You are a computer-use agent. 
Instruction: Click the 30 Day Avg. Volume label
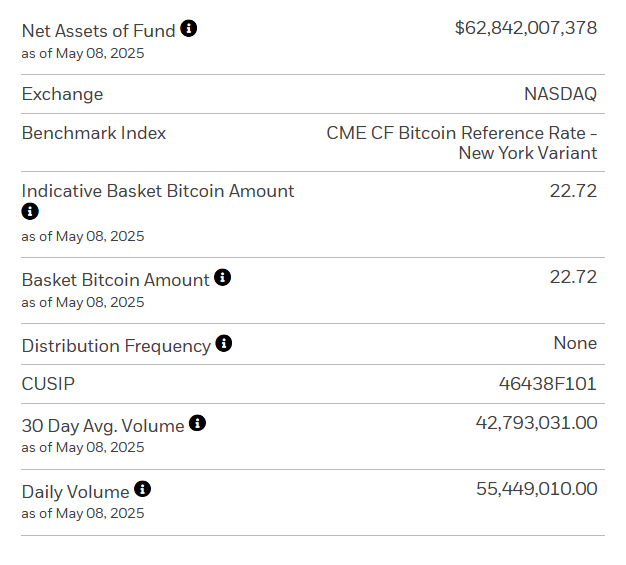(103, 425)
